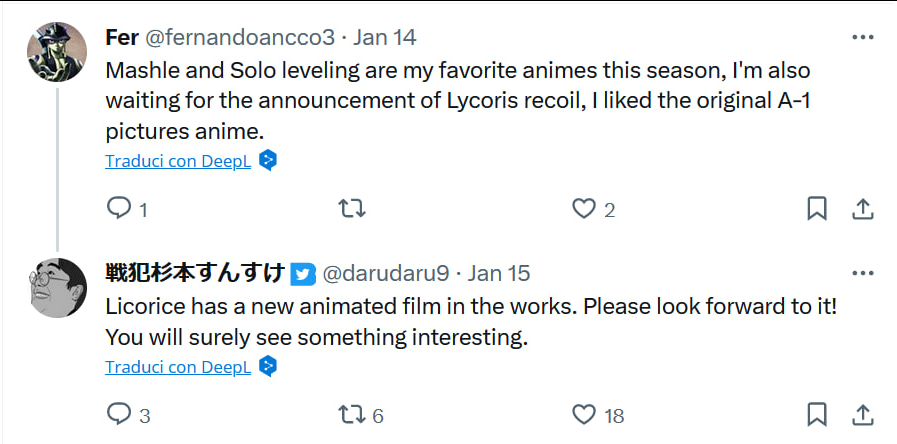Bookmark darudaru9's Licorice tweet
The image size is (897, 444).
pyautogui.click(x=817, y=414)
